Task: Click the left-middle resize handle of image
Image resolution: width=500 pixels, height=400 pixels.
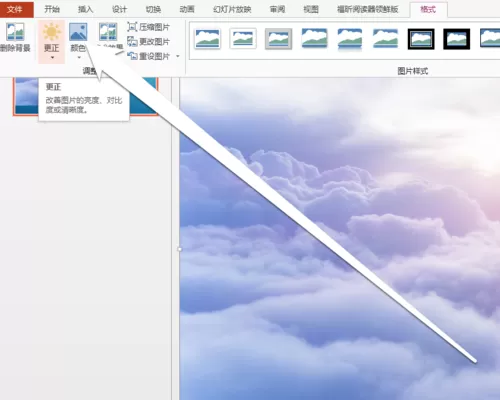Action: pos(180,249)
